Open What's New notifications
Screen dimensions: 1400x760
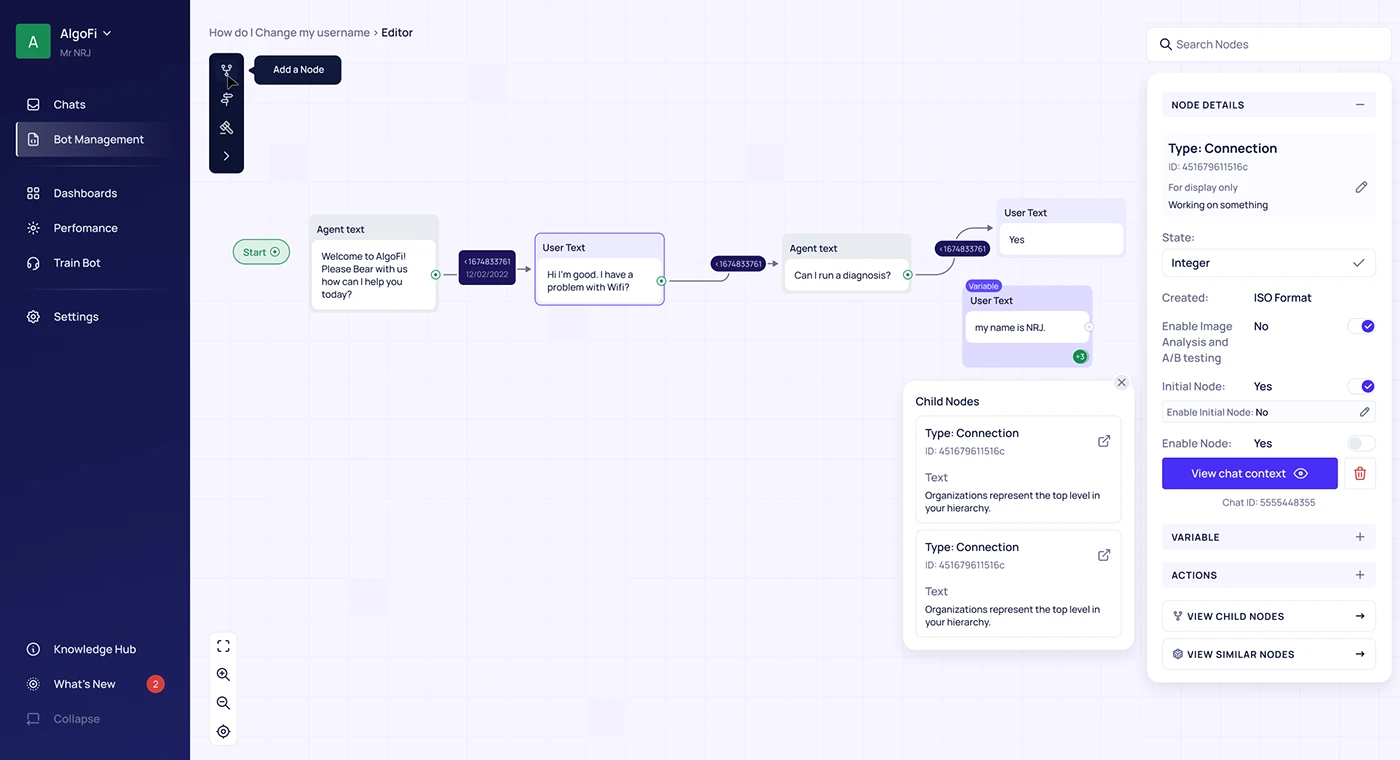point(95,684)
